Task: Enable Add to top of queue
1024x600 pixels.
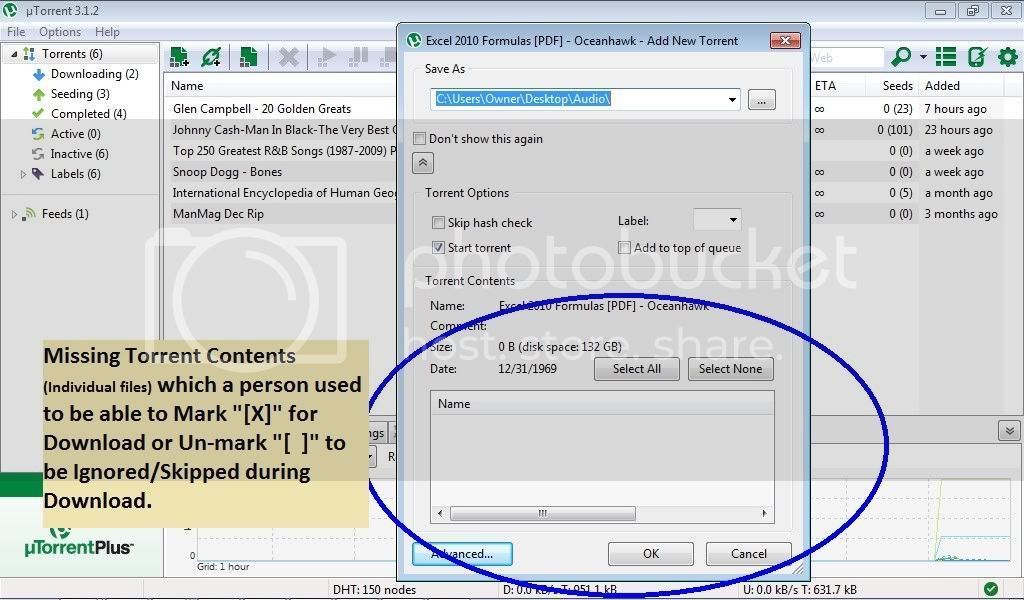Action: 624,247
